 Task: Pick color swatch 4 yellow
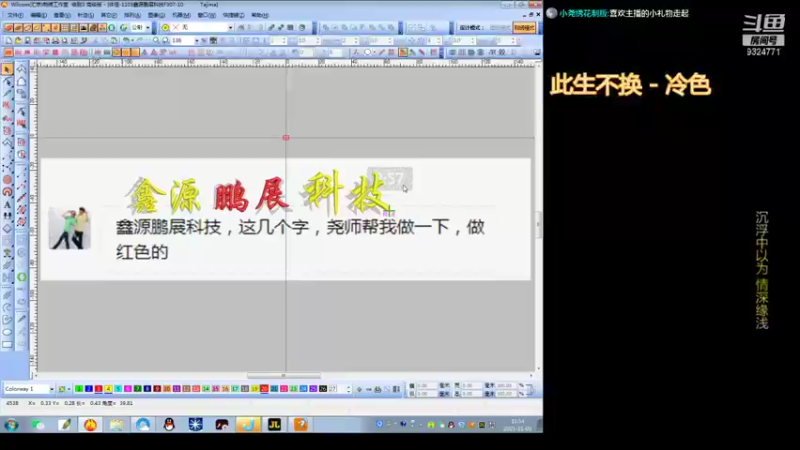108,389
